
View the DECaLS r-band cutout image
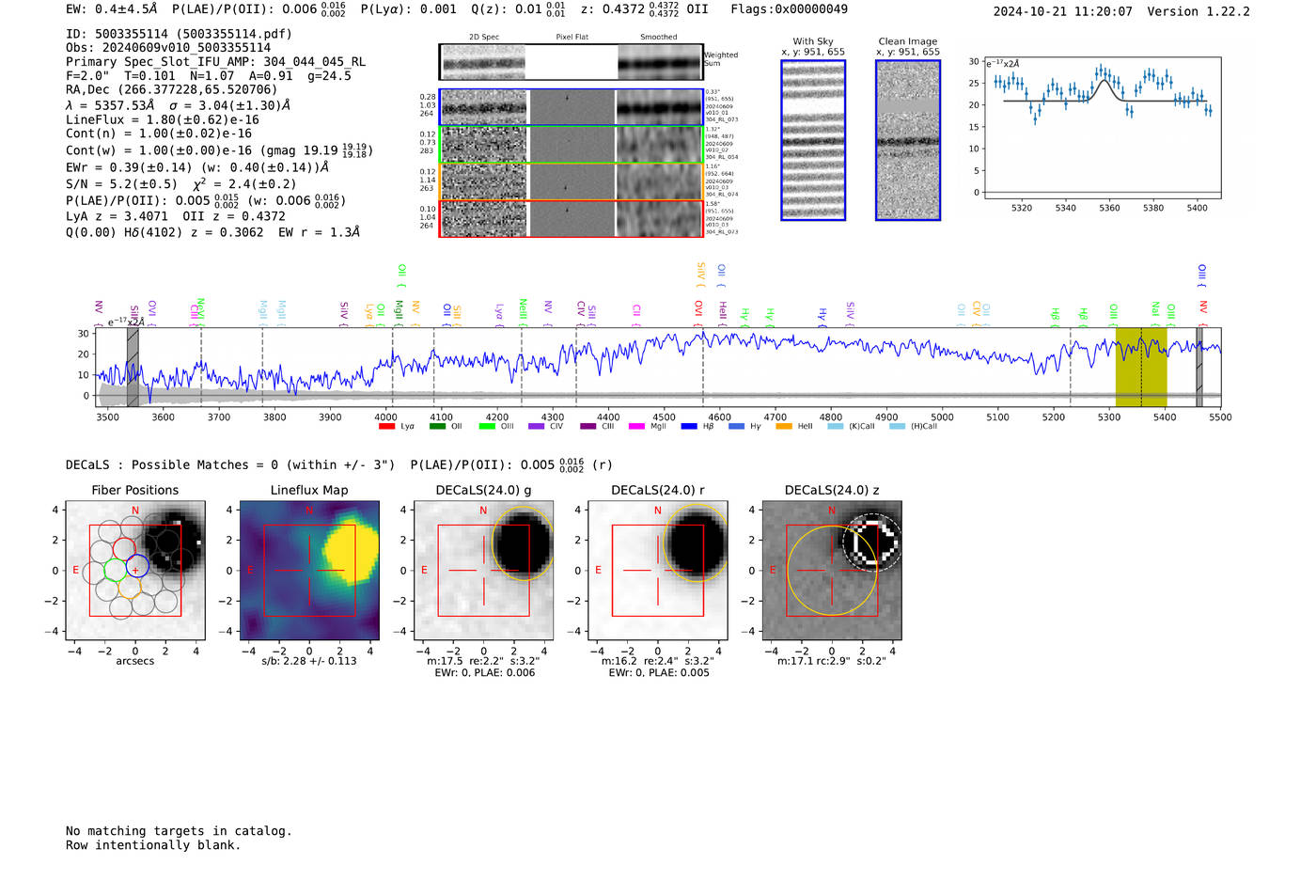(x=658, y=571)
